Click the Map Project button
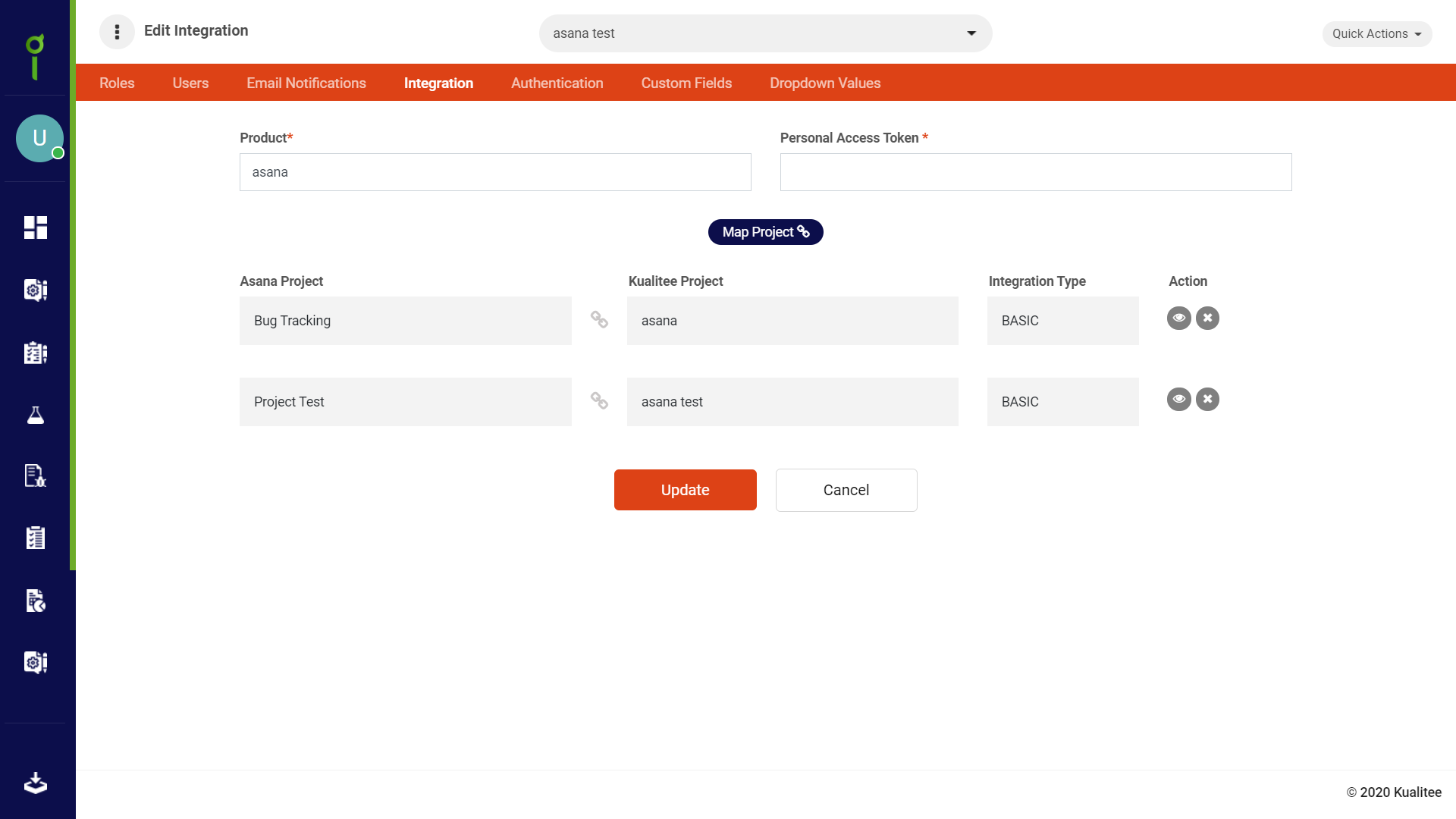This screenshot has width=1456, height=819. (x=766, y=232)
